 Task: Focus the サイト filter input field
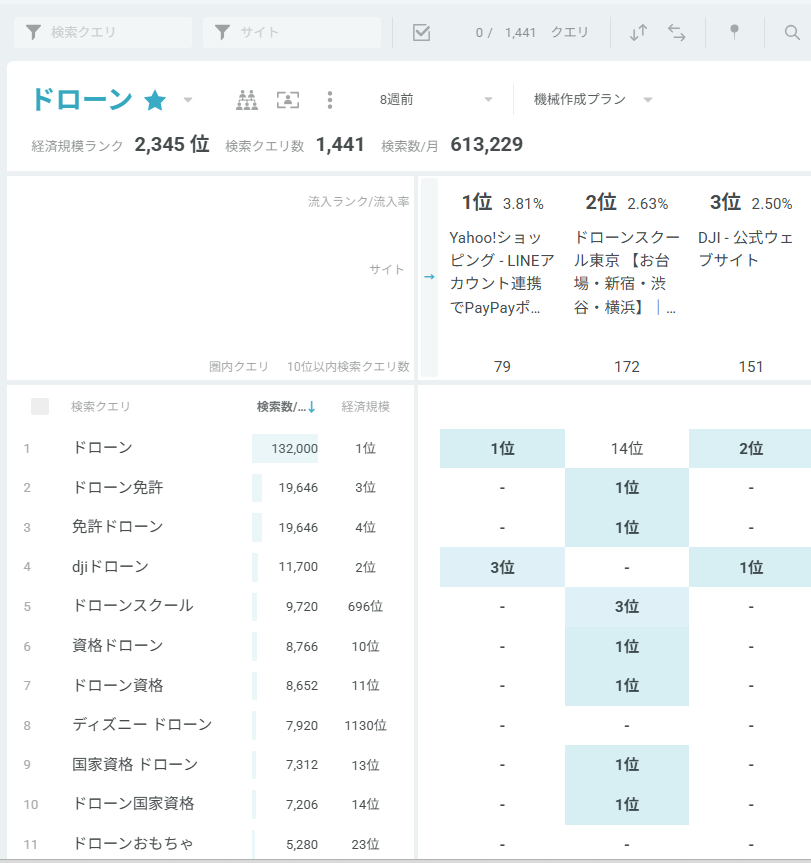pos(292,32)
